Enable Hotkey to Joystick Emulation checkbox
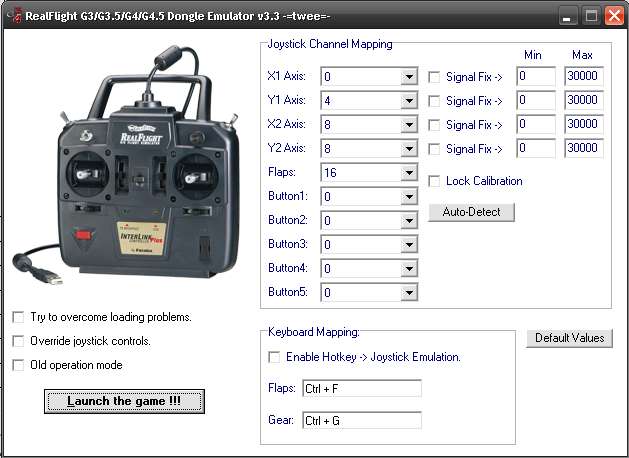629x458 pixels. 275,357
